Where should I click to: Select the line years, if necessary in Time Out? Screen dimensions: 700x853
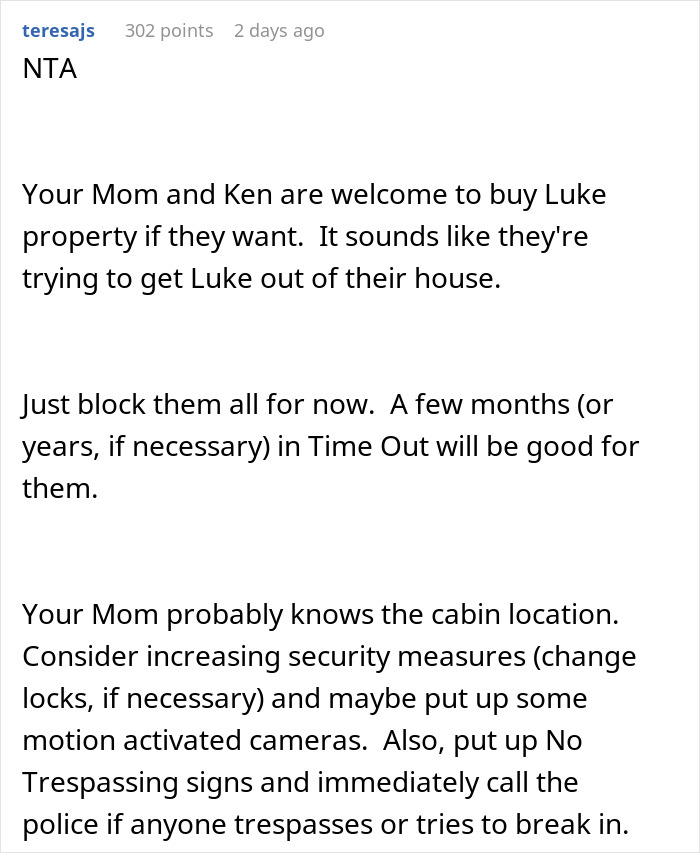(331, 447)
